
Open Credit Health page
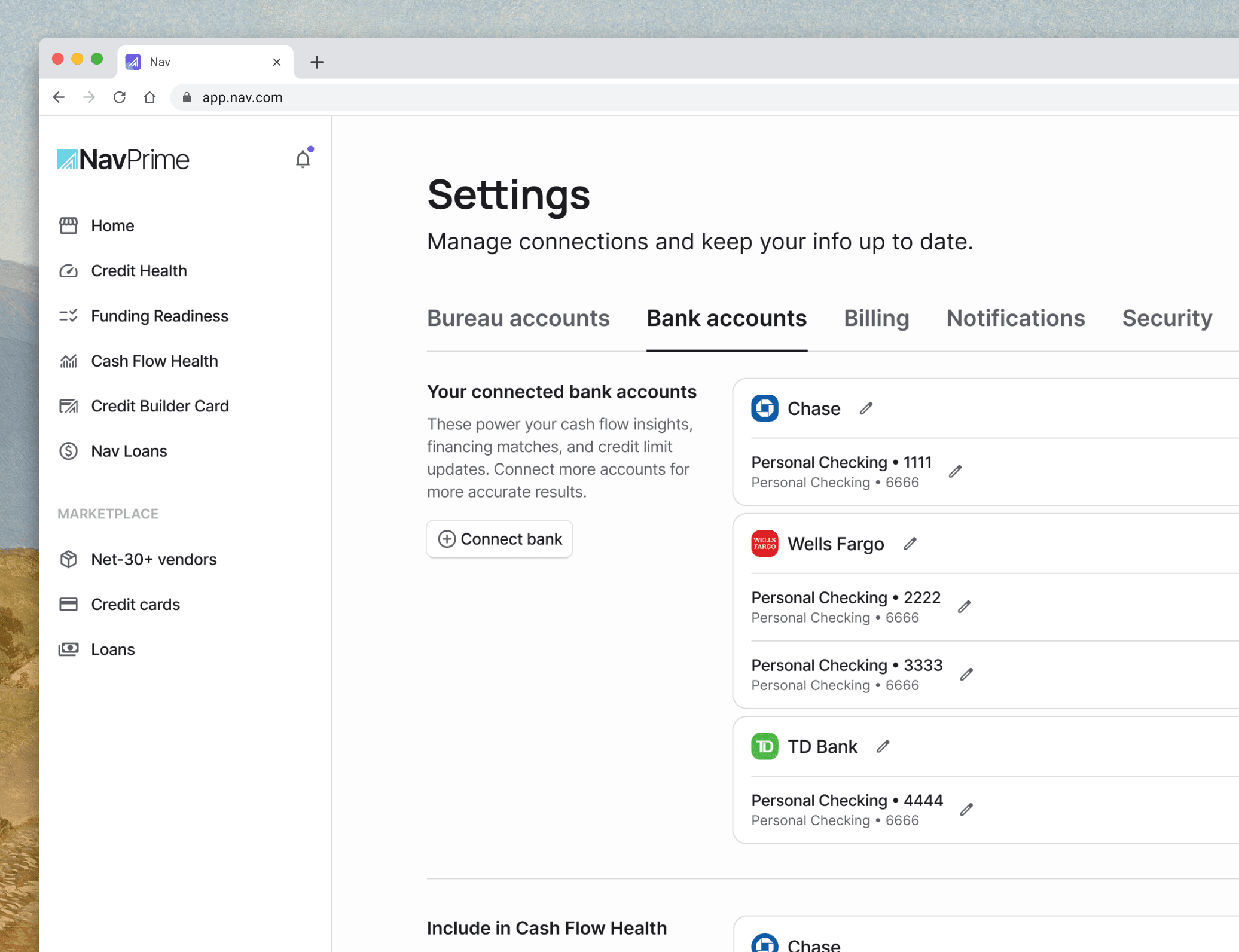click(x=139, y=271)
